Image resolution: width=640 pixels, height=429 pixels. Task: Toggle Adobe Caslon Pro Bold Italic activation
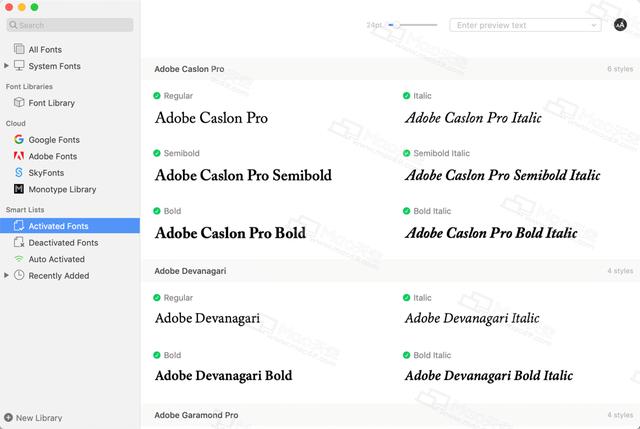(406, 211)
